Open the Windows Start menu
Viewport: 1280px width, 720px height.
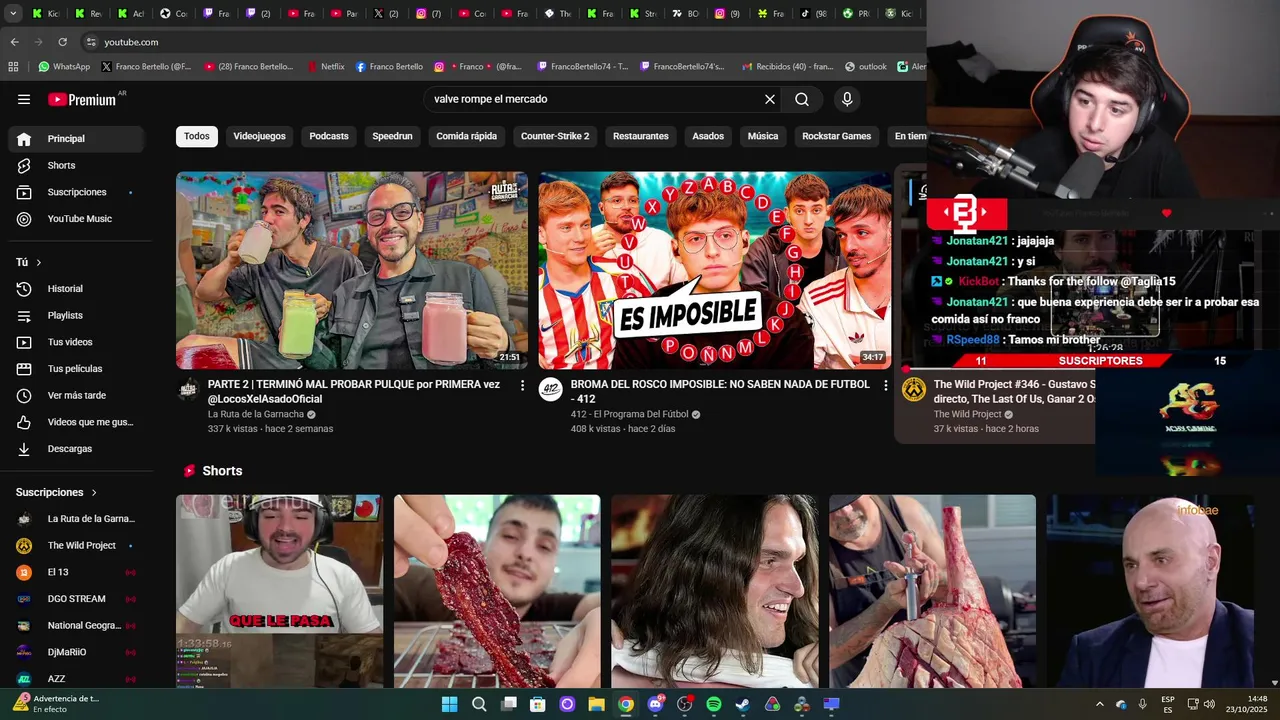click(449, 704)
